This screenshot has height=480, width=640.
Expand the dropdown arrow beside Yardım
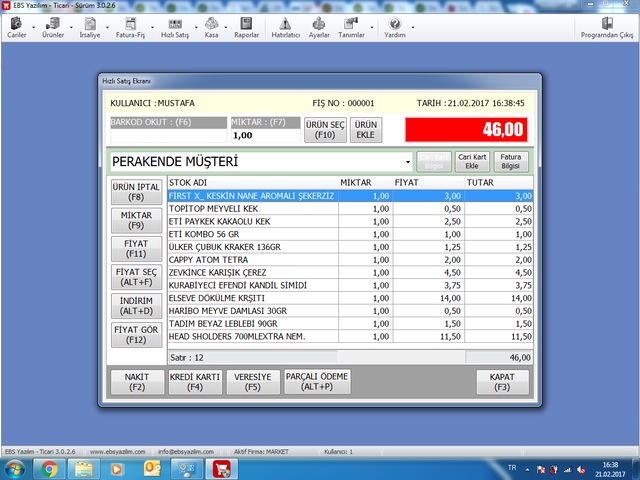tap(413, 28)
